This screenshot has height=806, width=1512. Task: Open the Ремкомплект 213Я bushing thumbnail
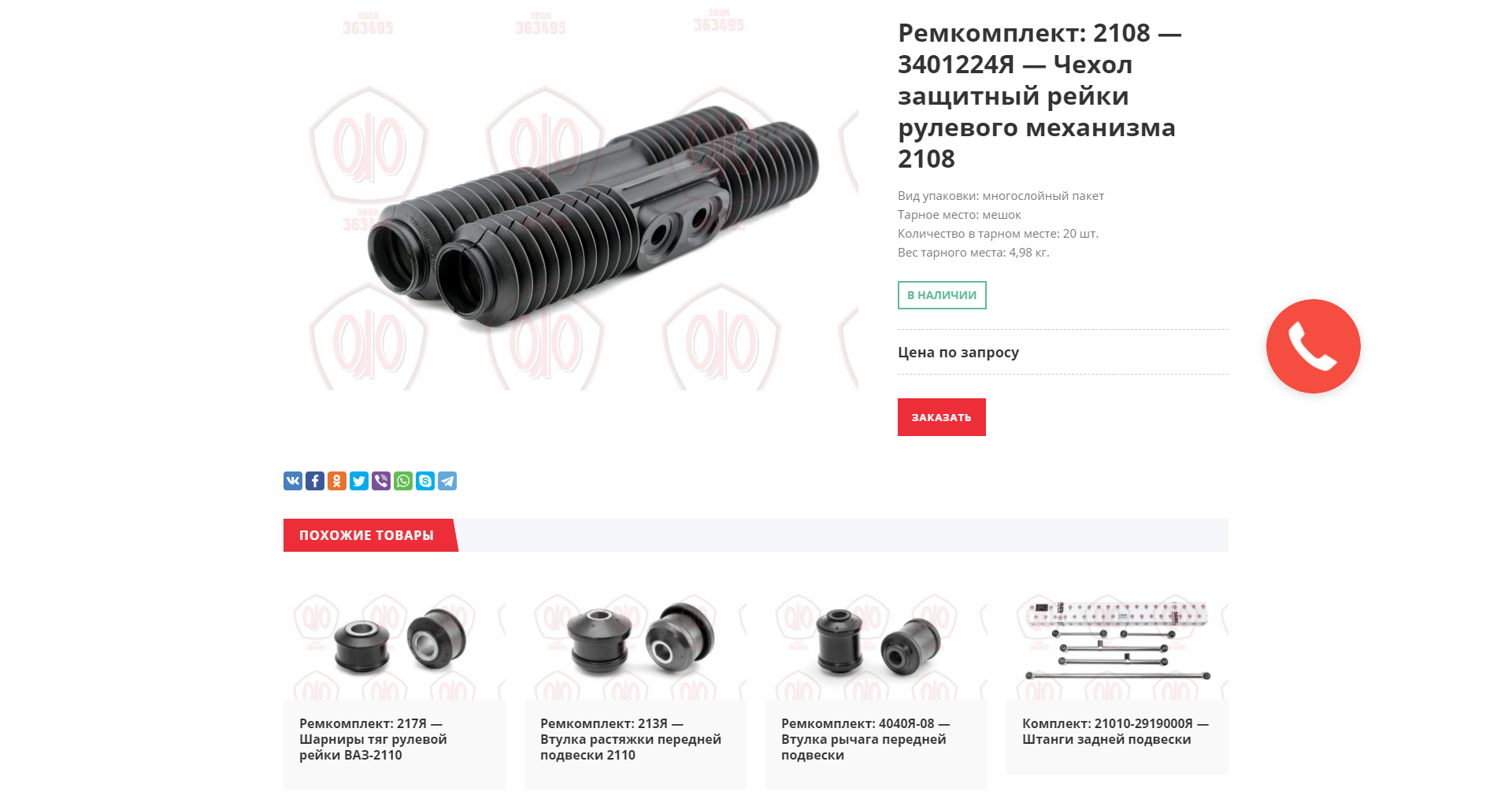(636, 645)
